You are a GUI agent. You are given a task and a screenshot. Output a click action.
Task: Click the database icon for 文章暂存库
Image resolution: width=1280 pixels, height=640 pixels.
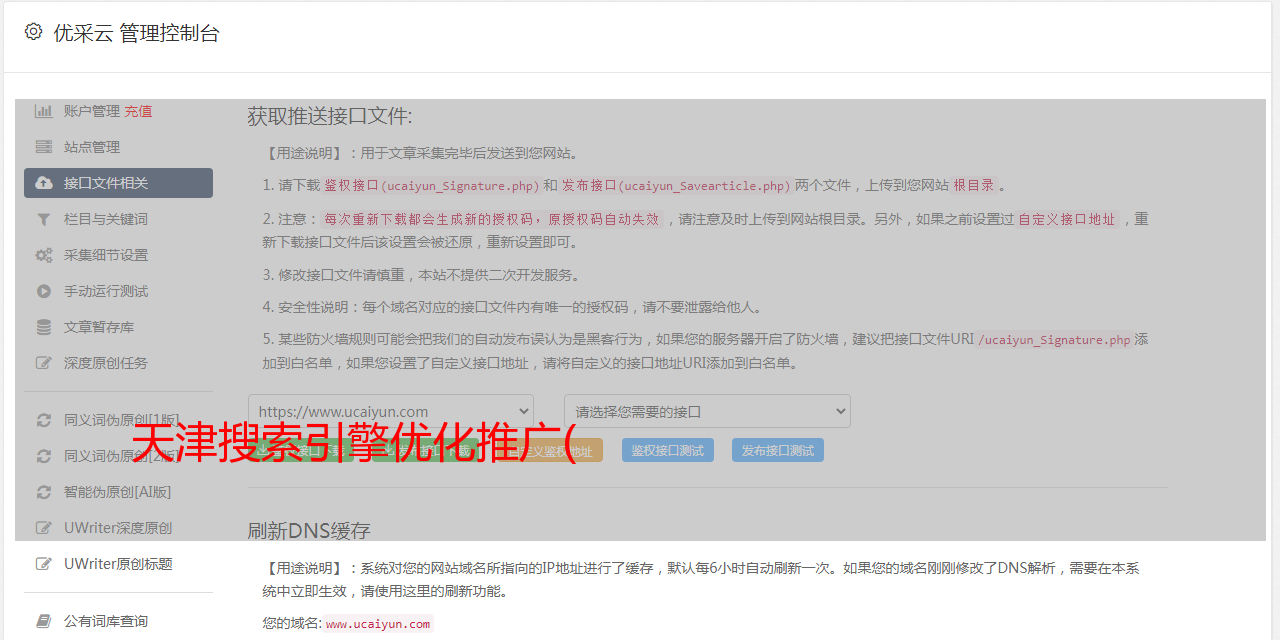(44, 327)
